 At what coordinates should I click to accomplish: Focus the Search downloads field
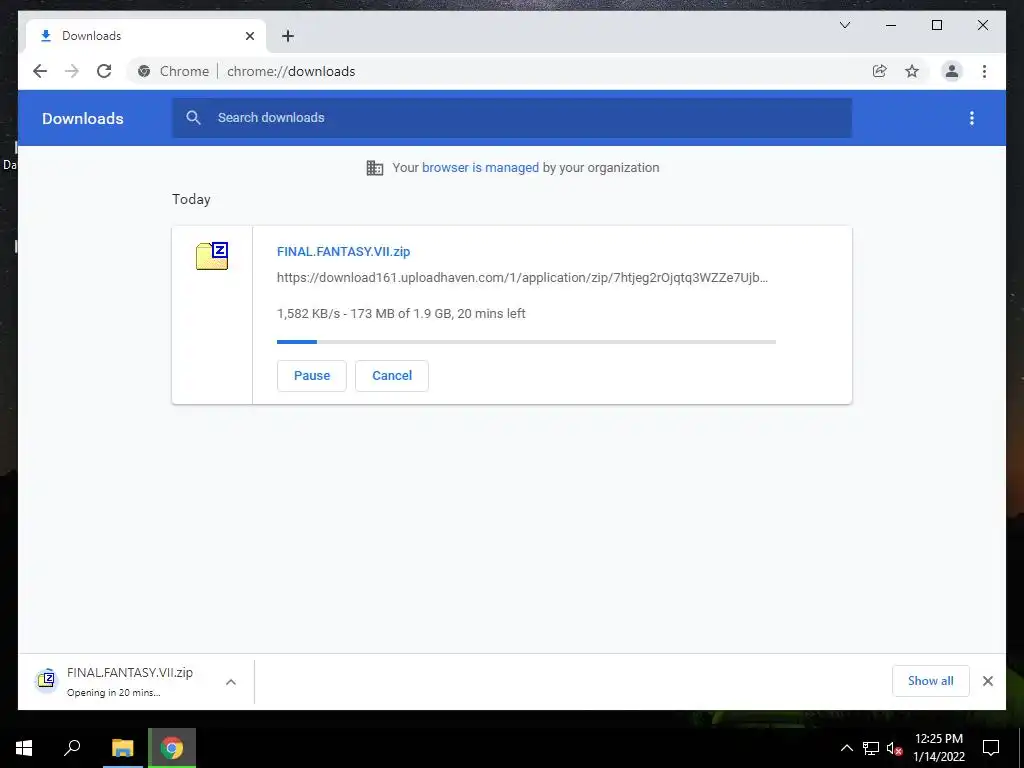pyautogui.click(x=512, y=118)
